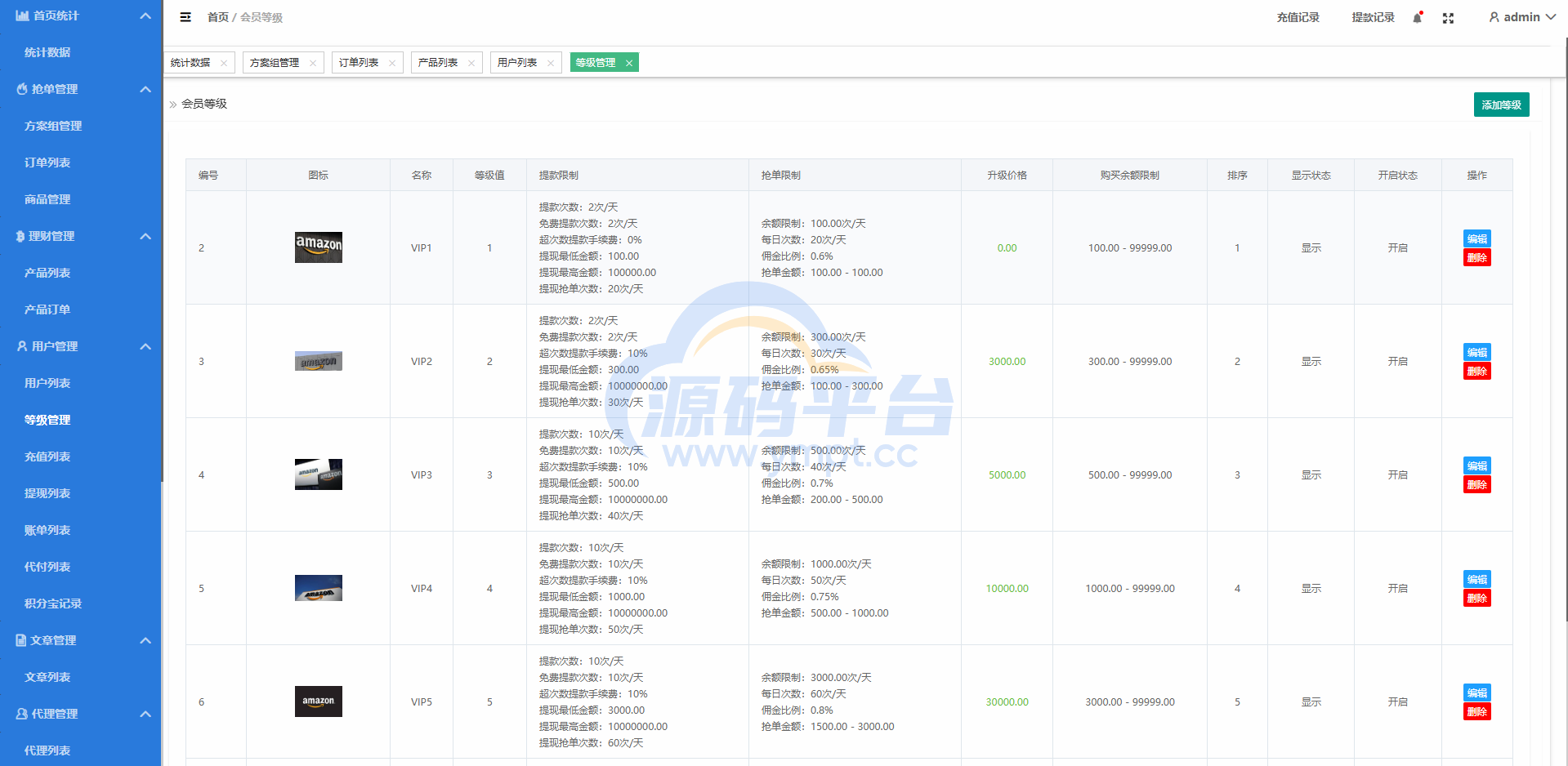Image resolution: width=1568 pixels, height=766 pixels.
Task: Toggle fullscreen mode icon
Action: point(1448,18)
